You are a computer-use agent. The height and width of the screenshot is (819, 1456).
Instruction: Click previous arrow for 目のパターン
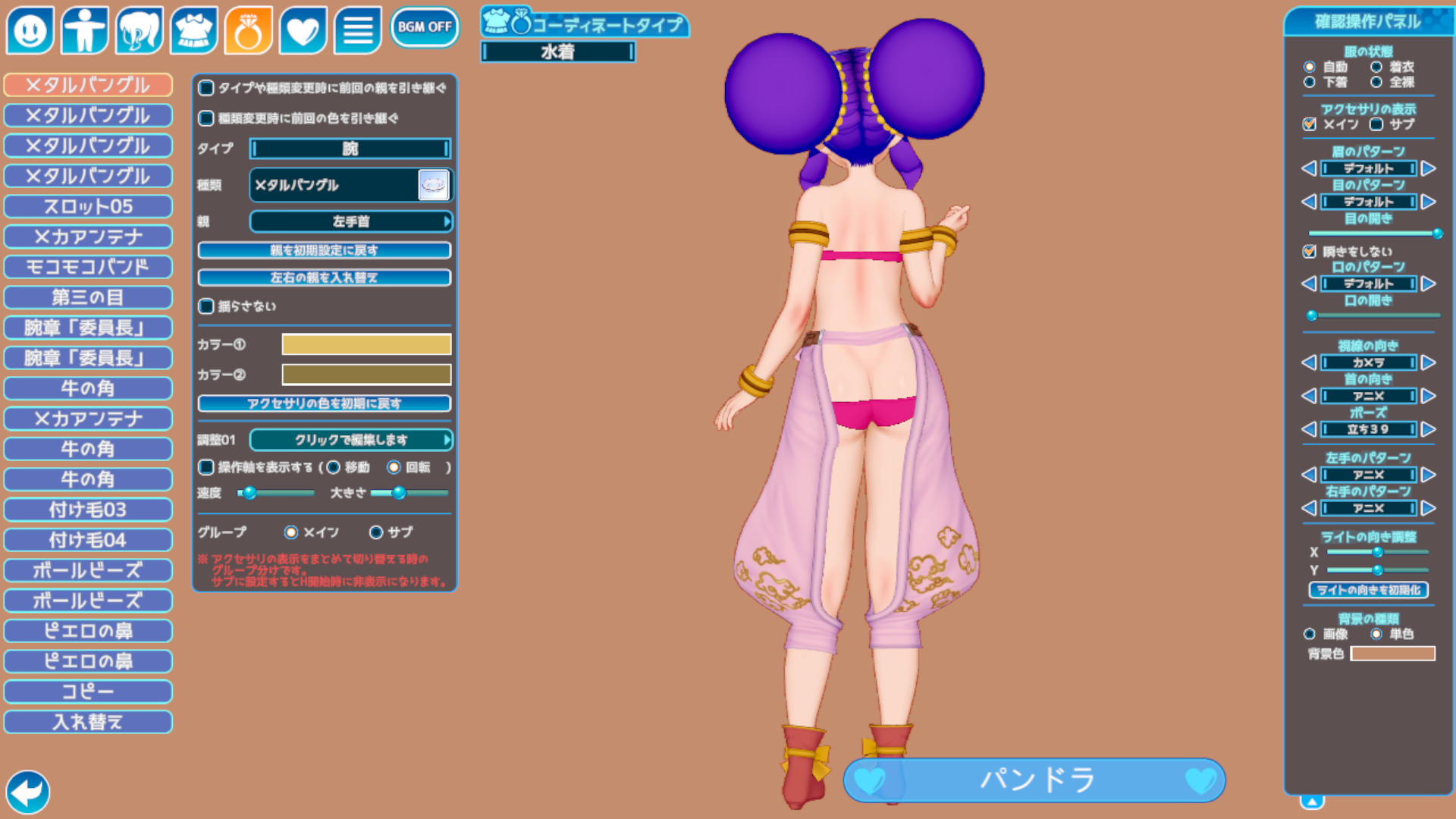[1309, 202]
